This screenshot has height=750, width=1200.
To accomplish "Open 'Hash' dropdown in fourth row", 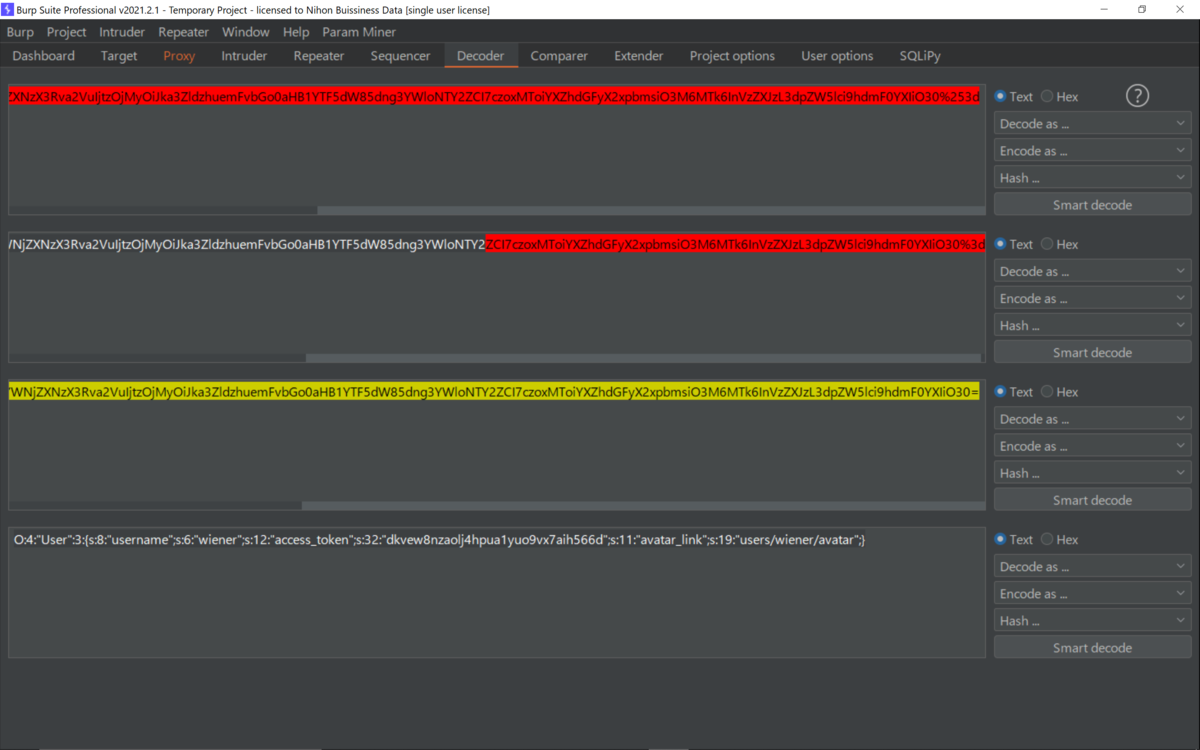I will pos(1092,620).
